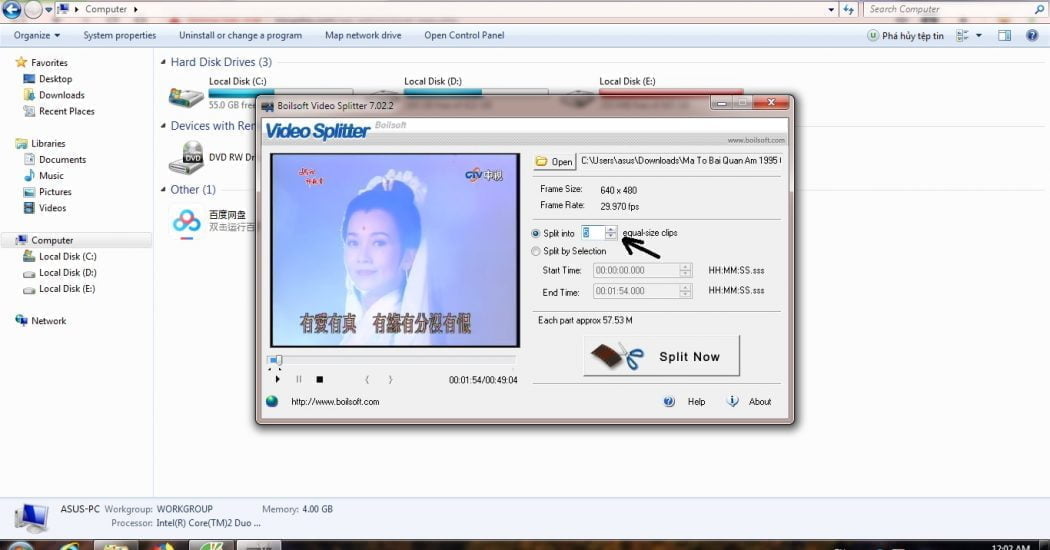Set the end mark with the right bracket

(x=390, y=379)
